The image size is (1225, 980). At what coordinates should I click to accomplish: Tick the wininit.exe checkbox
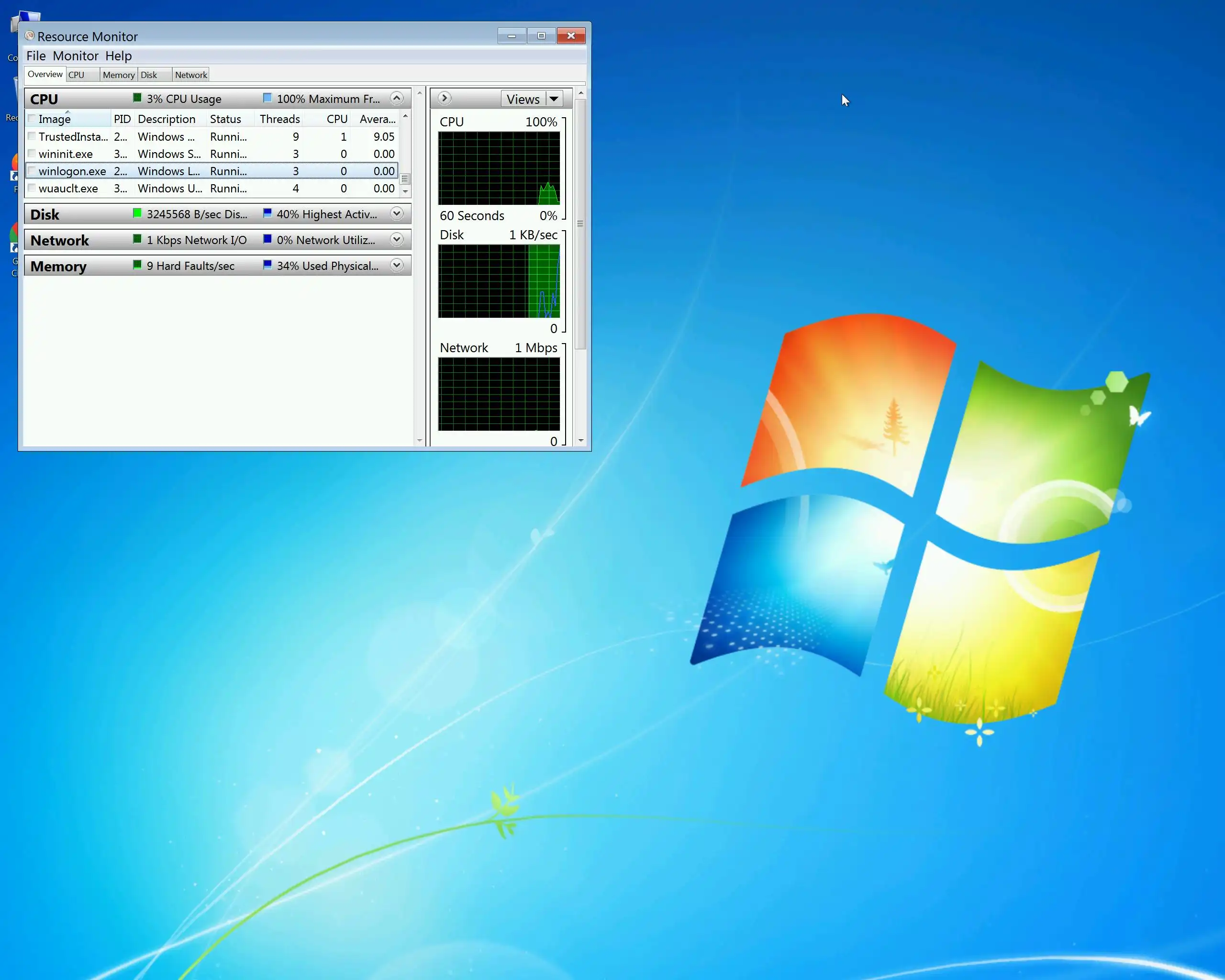[32, 154]
